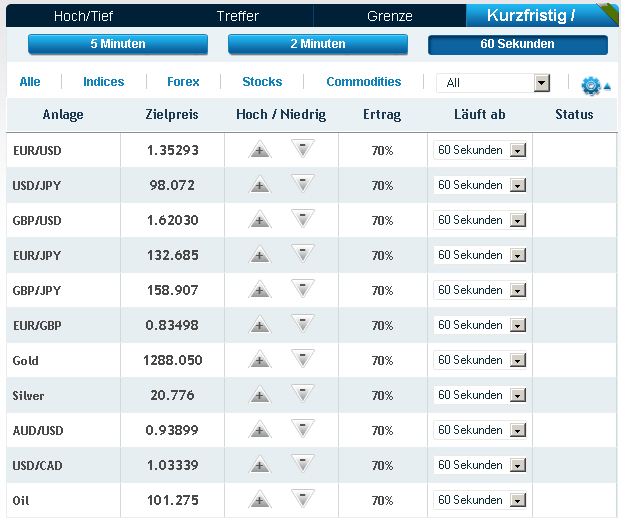The width and height of the screenshot is (621, 518).
Task: Click the Zielpreis column header
Action: coord(172,114)
